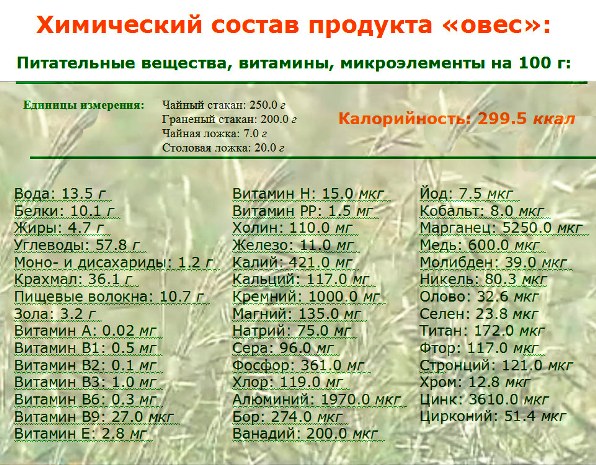Open 'Железо: 11.0 мг' link
596x465 pixels.
coord(293,245)
